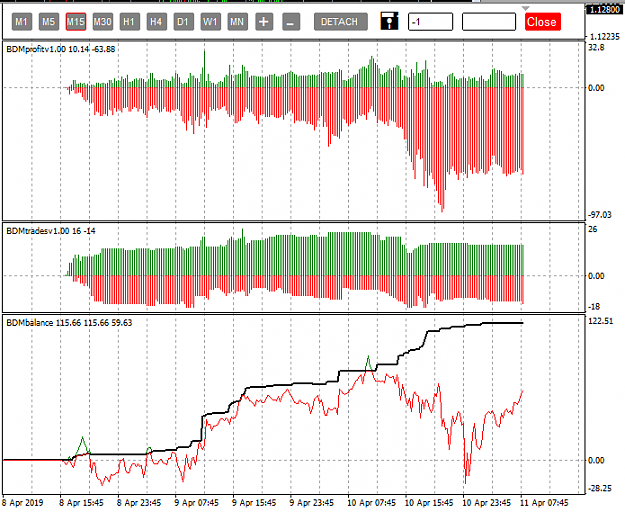Click the empty input field beside Close

[x=489, y=22]
